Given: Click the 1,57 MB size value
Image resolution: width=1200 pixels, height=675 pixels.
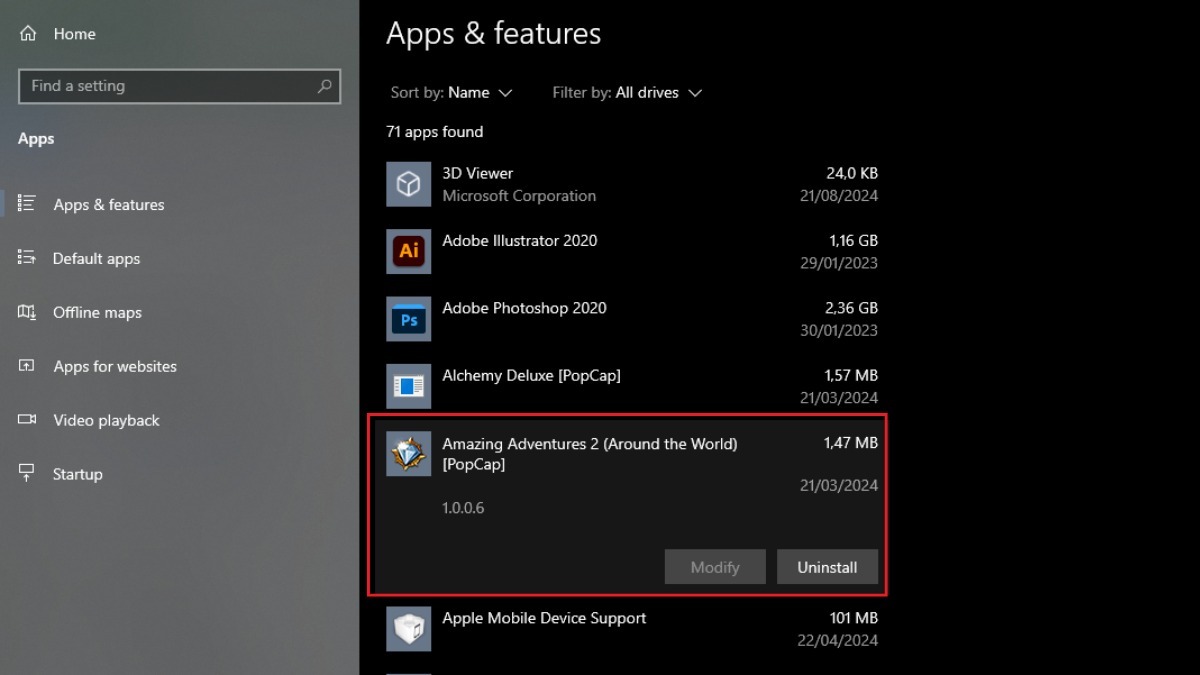Looking at the screenshot, I should (x=852, y=376).
